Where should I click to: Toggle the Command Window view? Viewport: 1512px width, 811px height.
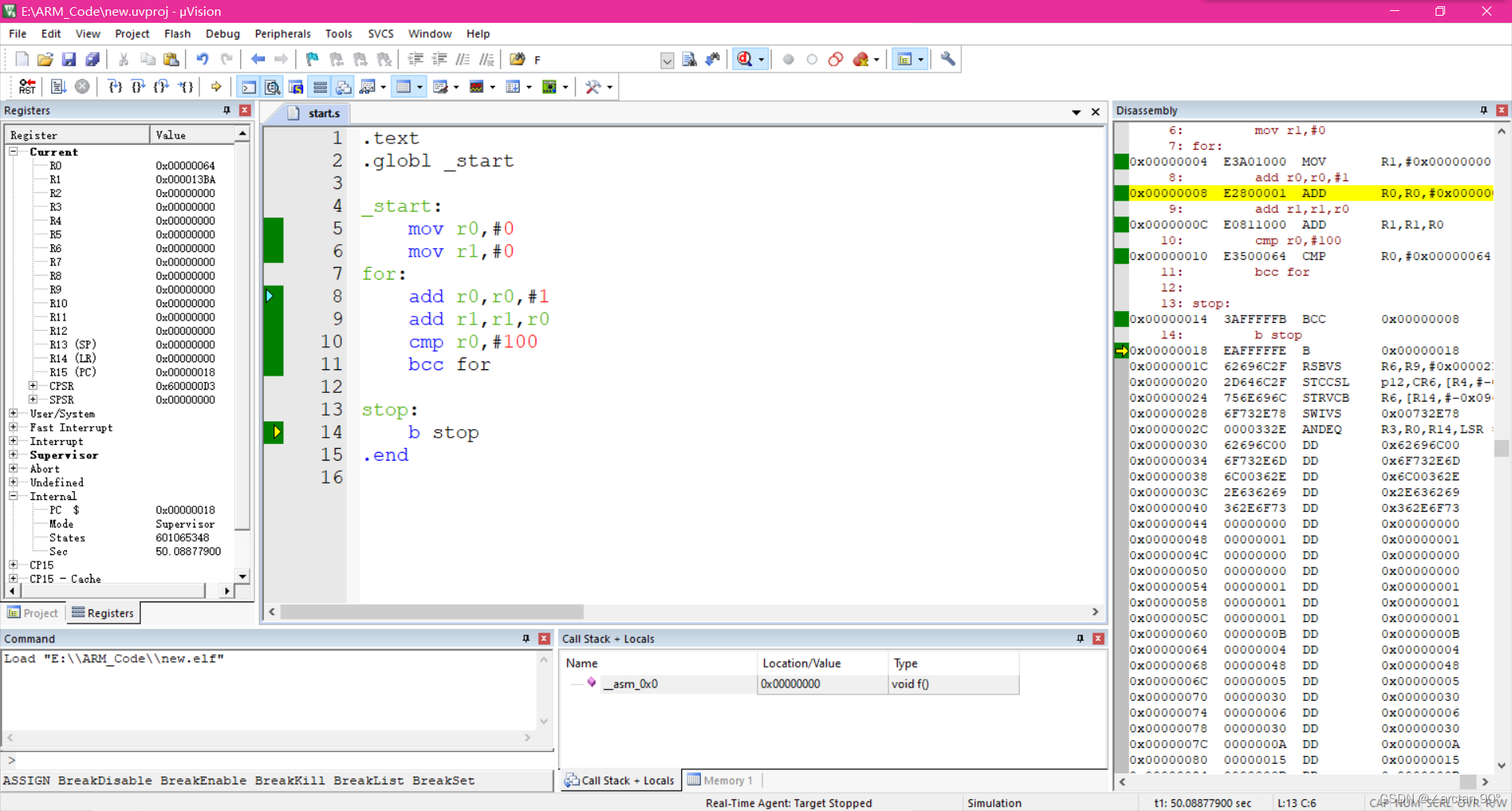(249, 87)
